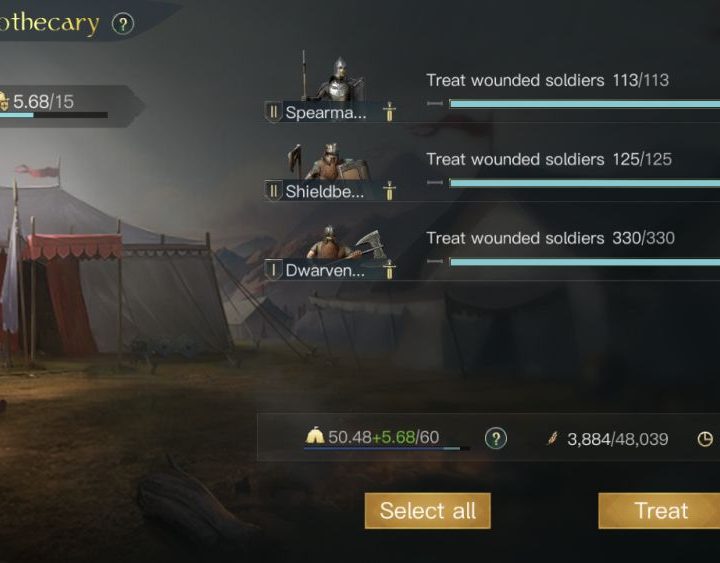
Task: Click the tier II badge on Shieldbearer
Action: (273, 191)
